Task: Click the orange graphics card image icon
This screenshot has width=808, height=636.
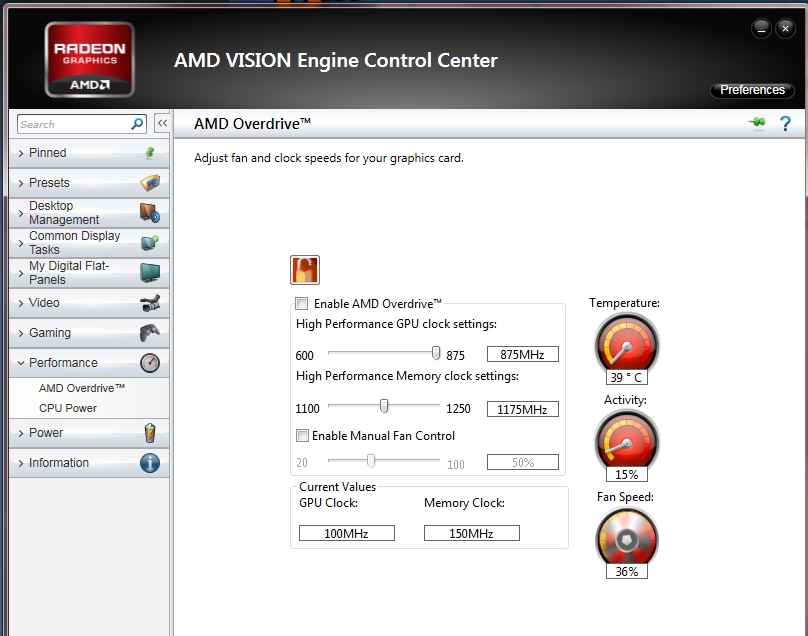Action: pyautogui.click(x=305, y=270)
